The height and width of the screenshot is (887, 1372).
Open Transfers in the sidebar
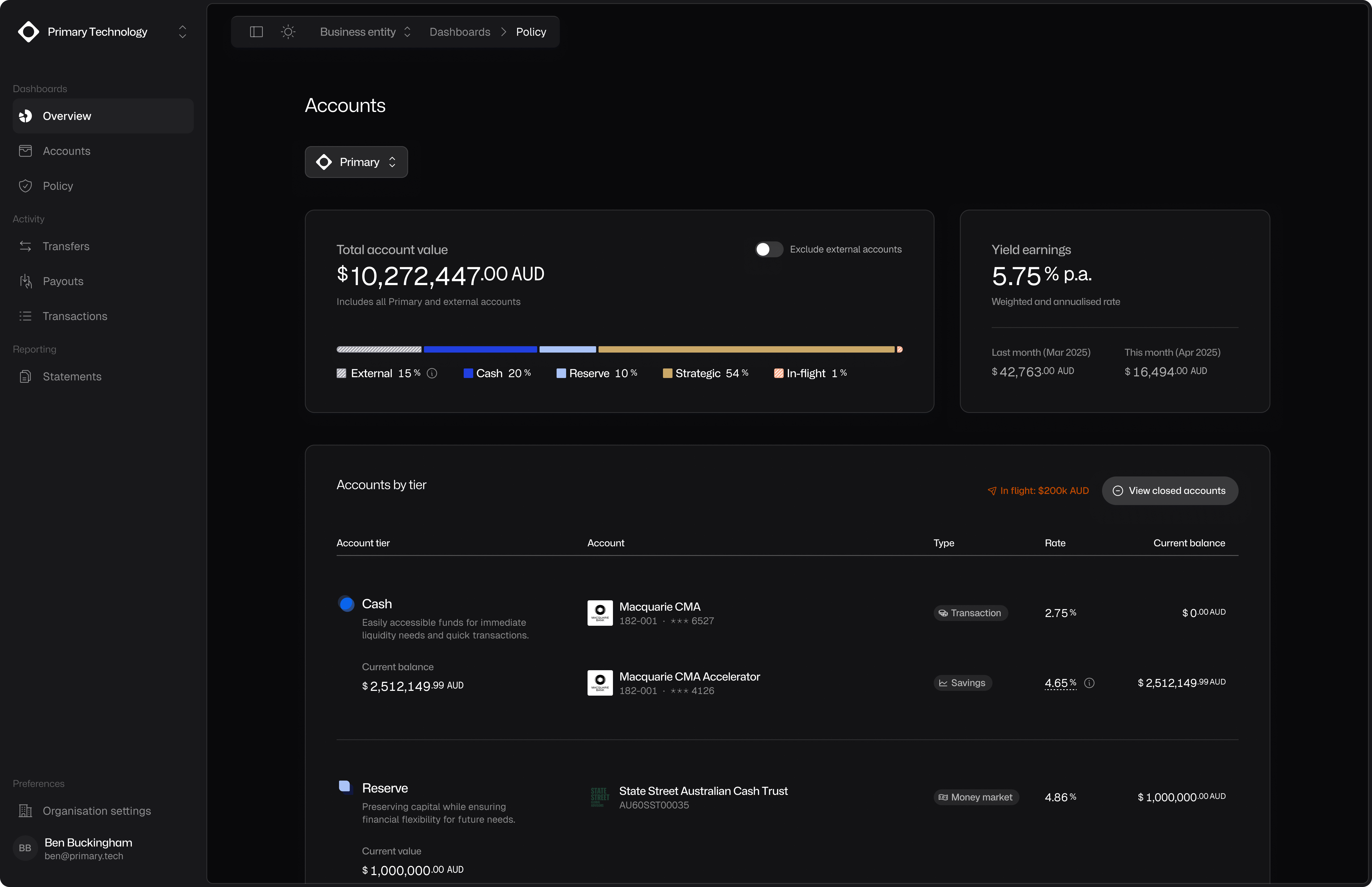click(66, 246)
